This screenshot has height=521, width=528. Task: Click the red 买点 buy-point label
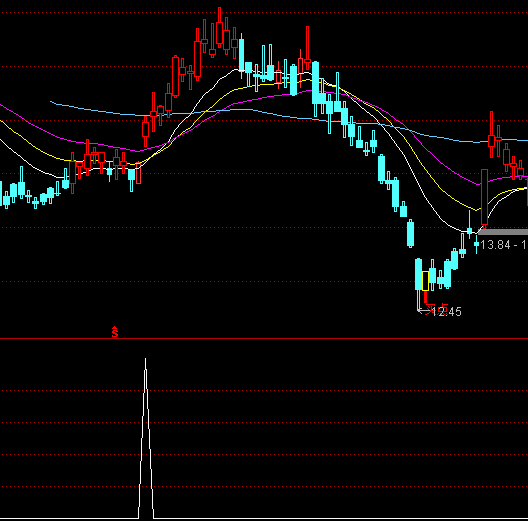tap(437, 310)
